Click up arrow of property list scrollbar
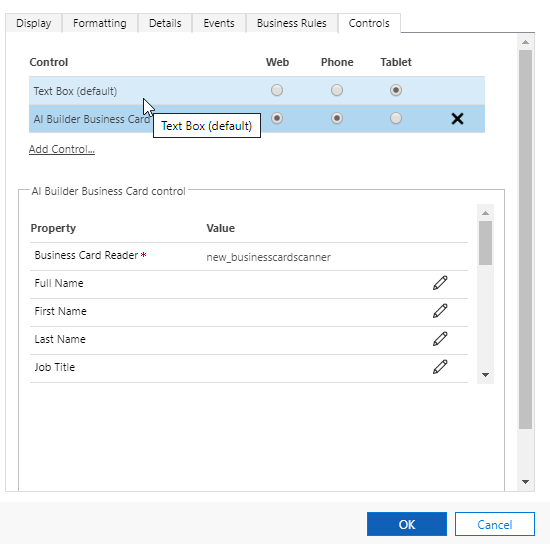The width and height of the screenshot is (550, 544). click(485, 213)
